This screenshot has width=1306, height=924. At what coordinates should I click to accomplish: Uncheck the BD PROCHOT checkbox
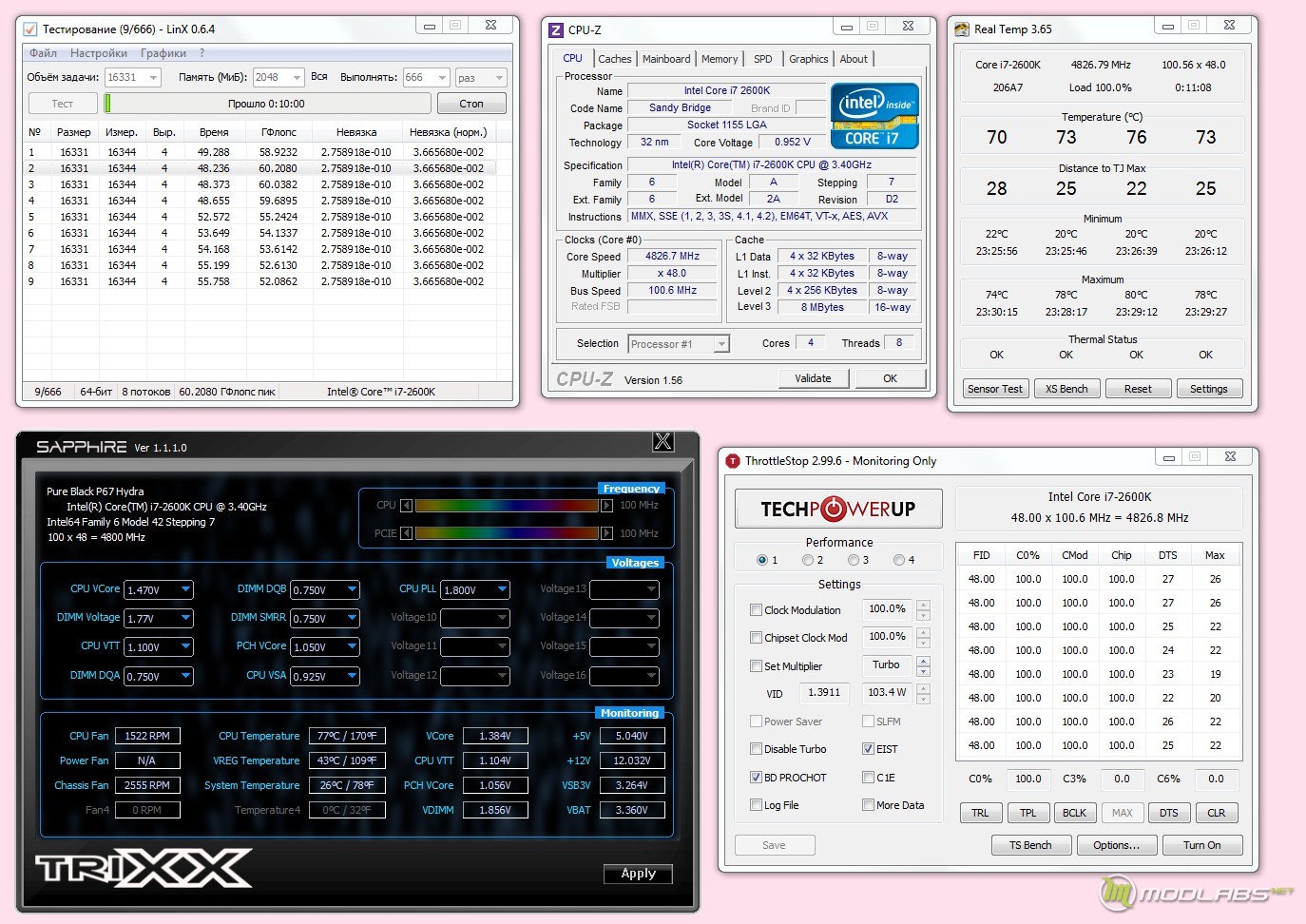(756, 778)
